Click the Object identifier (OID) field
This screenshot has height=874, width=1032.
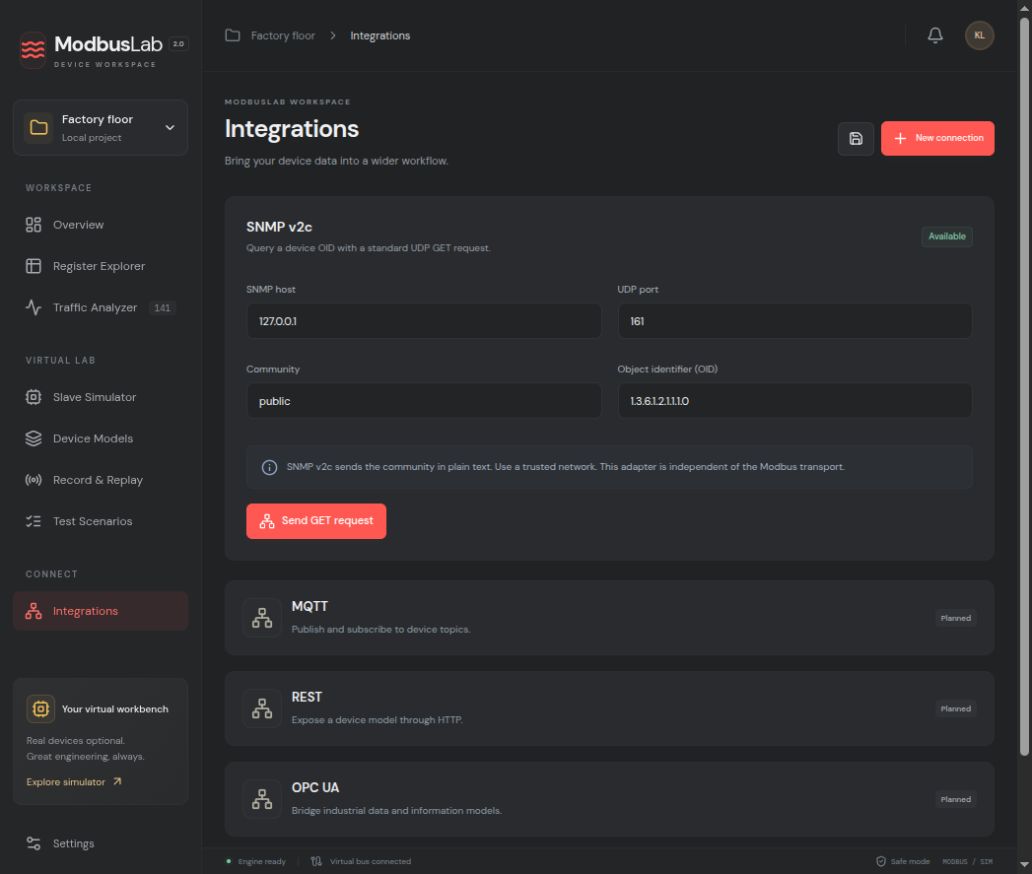click(794, 401)
